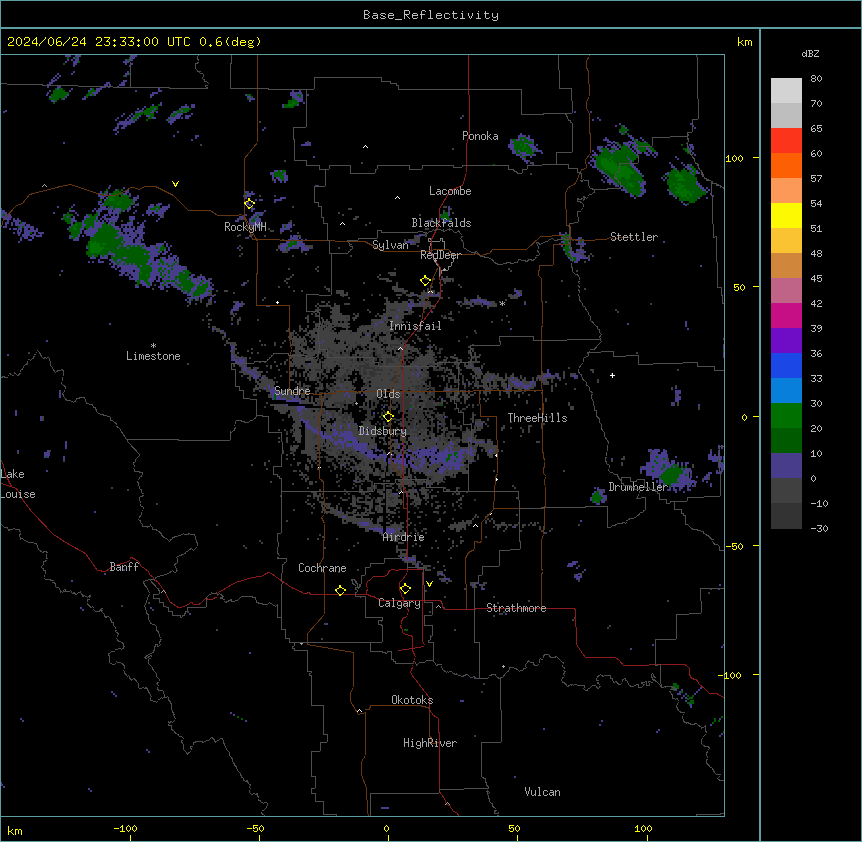Click the Sundre label

click(292, 391)
